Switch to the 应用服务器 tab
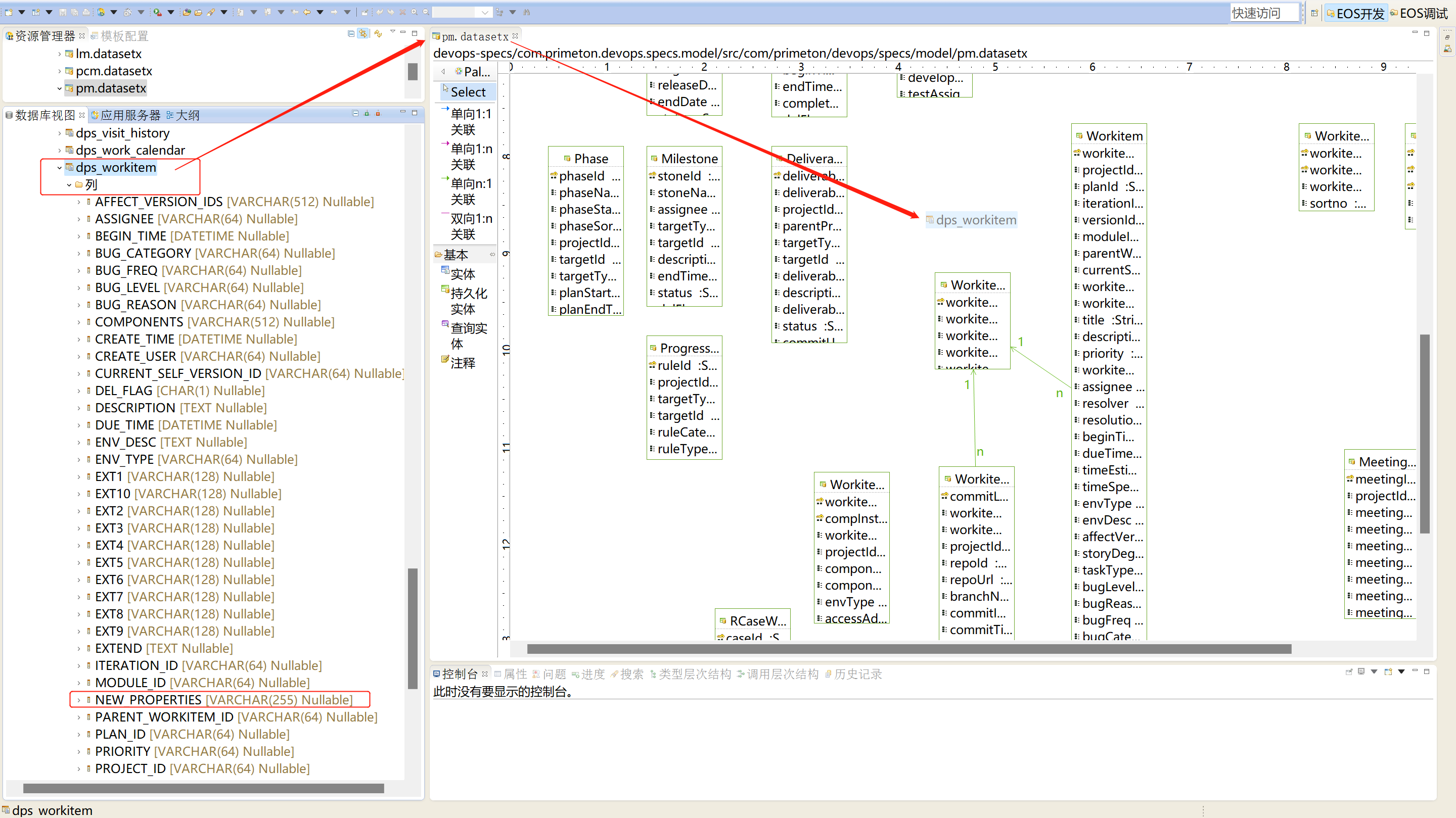This screenshot has height=818, width=1456. pos(129,115)
